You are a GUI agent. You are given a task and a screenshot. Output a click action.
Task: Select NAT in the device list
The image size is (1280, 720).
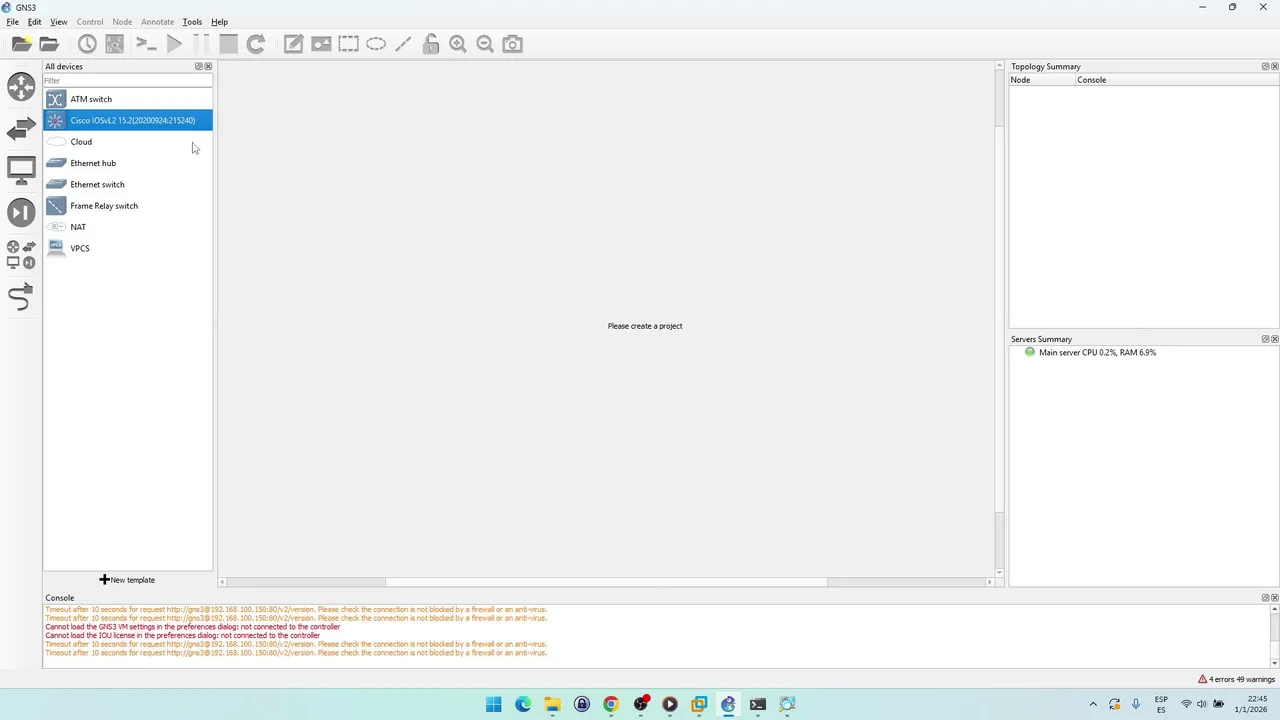pyautogui.click(x=128, y=227)
